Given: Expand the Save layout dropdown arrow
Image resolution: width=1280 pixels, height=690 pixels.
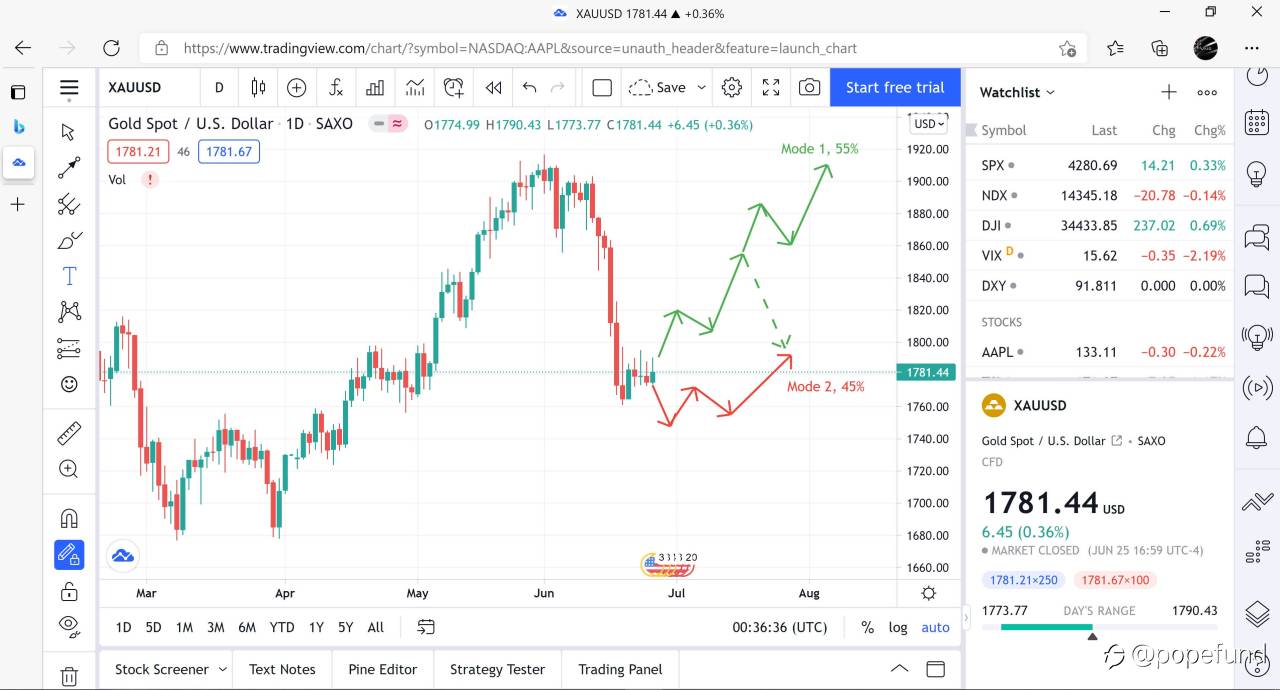Looking at the screenshot, I should pos(701,87).
